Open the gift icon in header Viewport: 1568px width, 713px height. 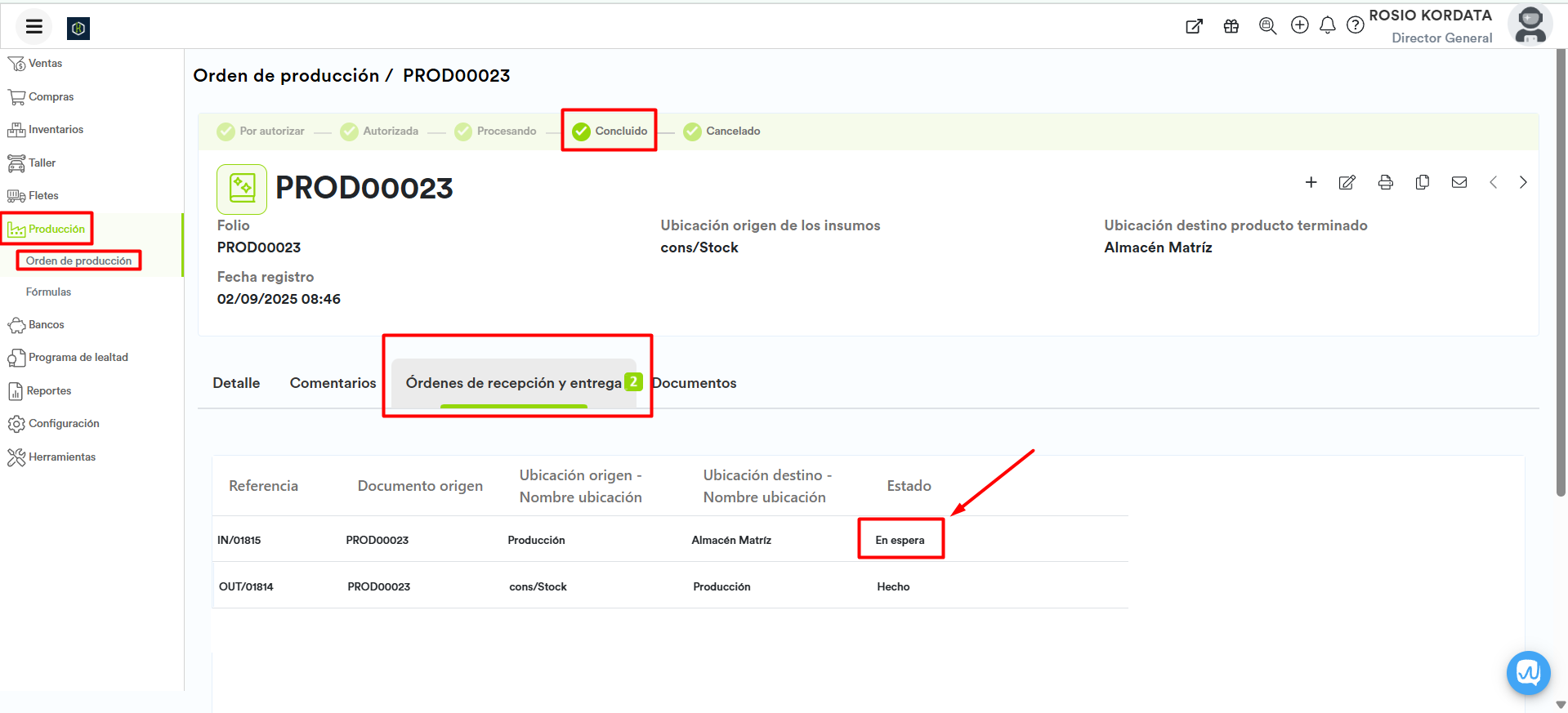(x=1231, y=26)
